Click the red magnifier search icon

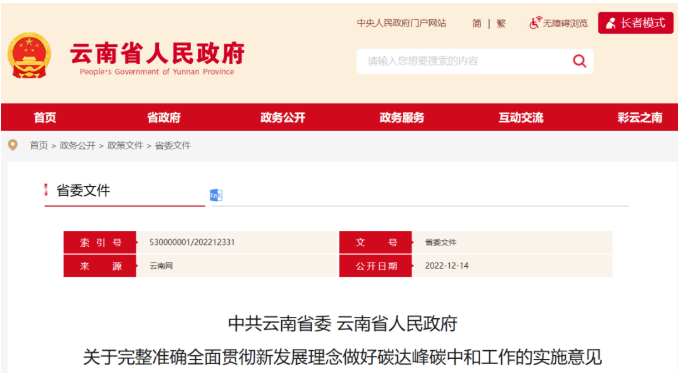(579, 61)
